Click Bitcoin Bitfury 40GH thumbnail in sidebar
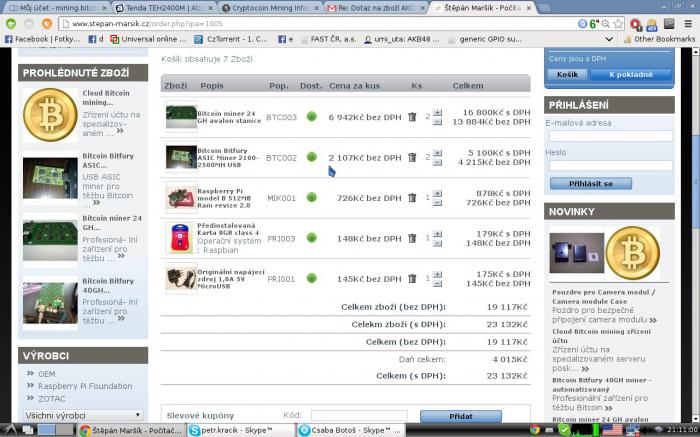The height and width of the screenshot is (437, 700). point(50,303)
